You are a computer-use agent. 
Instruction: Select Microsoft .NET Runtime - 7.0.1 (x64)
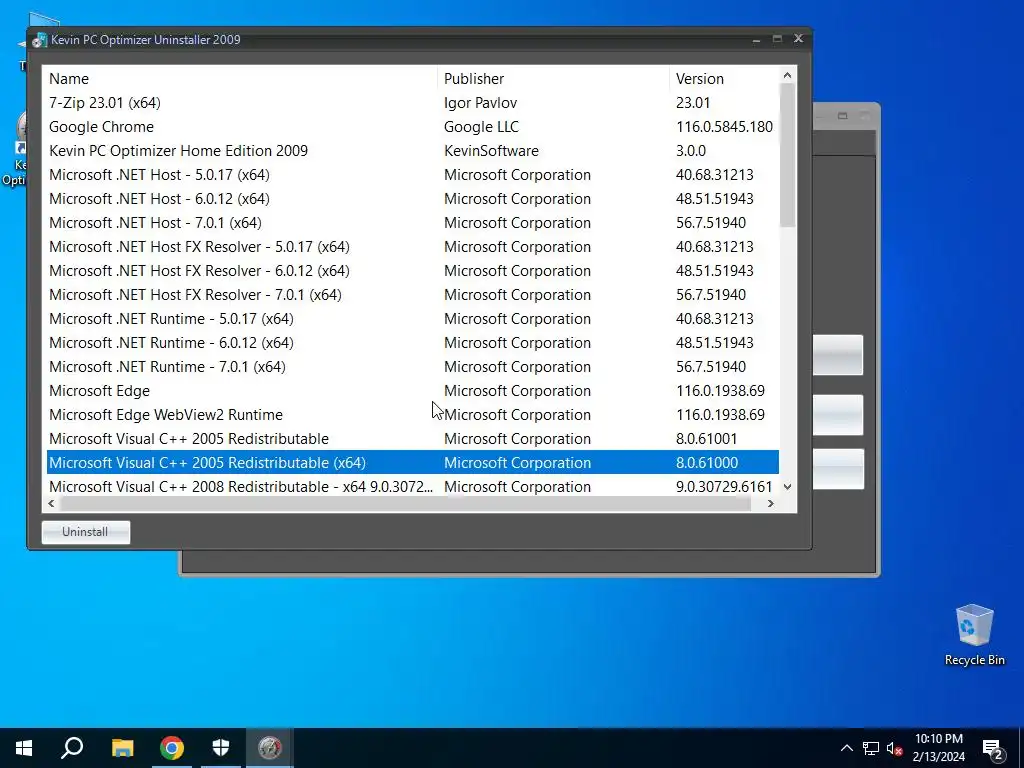pos(413,367)
